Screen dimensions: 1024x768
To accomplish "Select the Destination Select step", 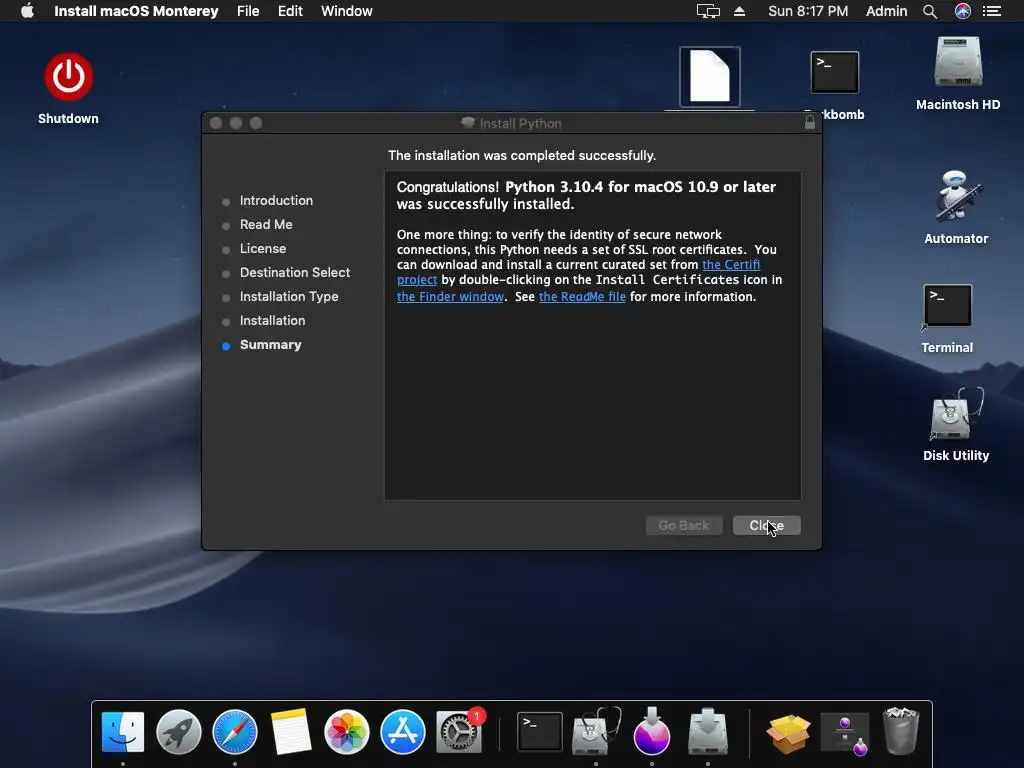I will 295,272.
